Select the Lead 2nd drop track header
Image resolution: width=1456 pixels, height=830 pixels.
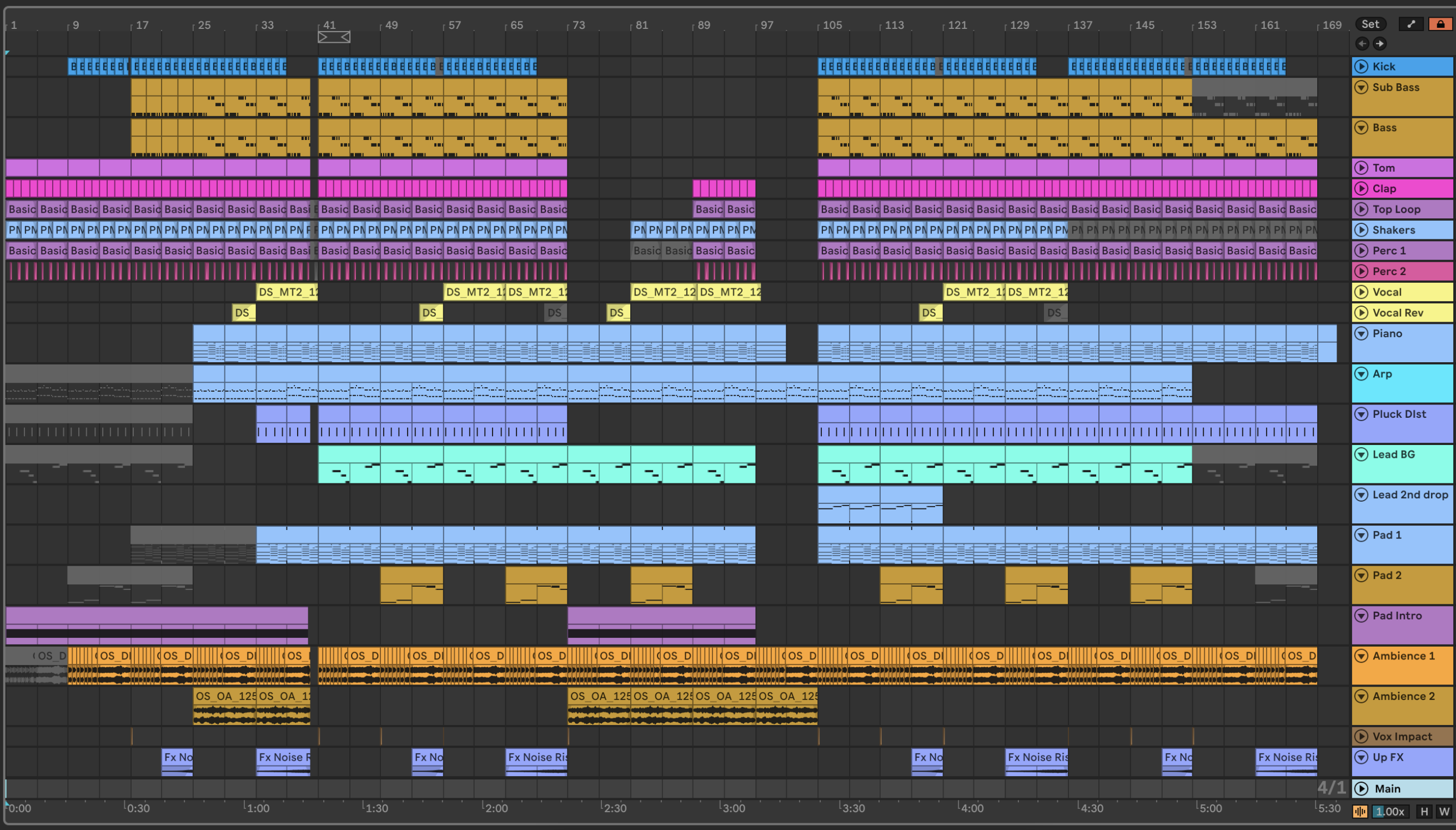1410,495
